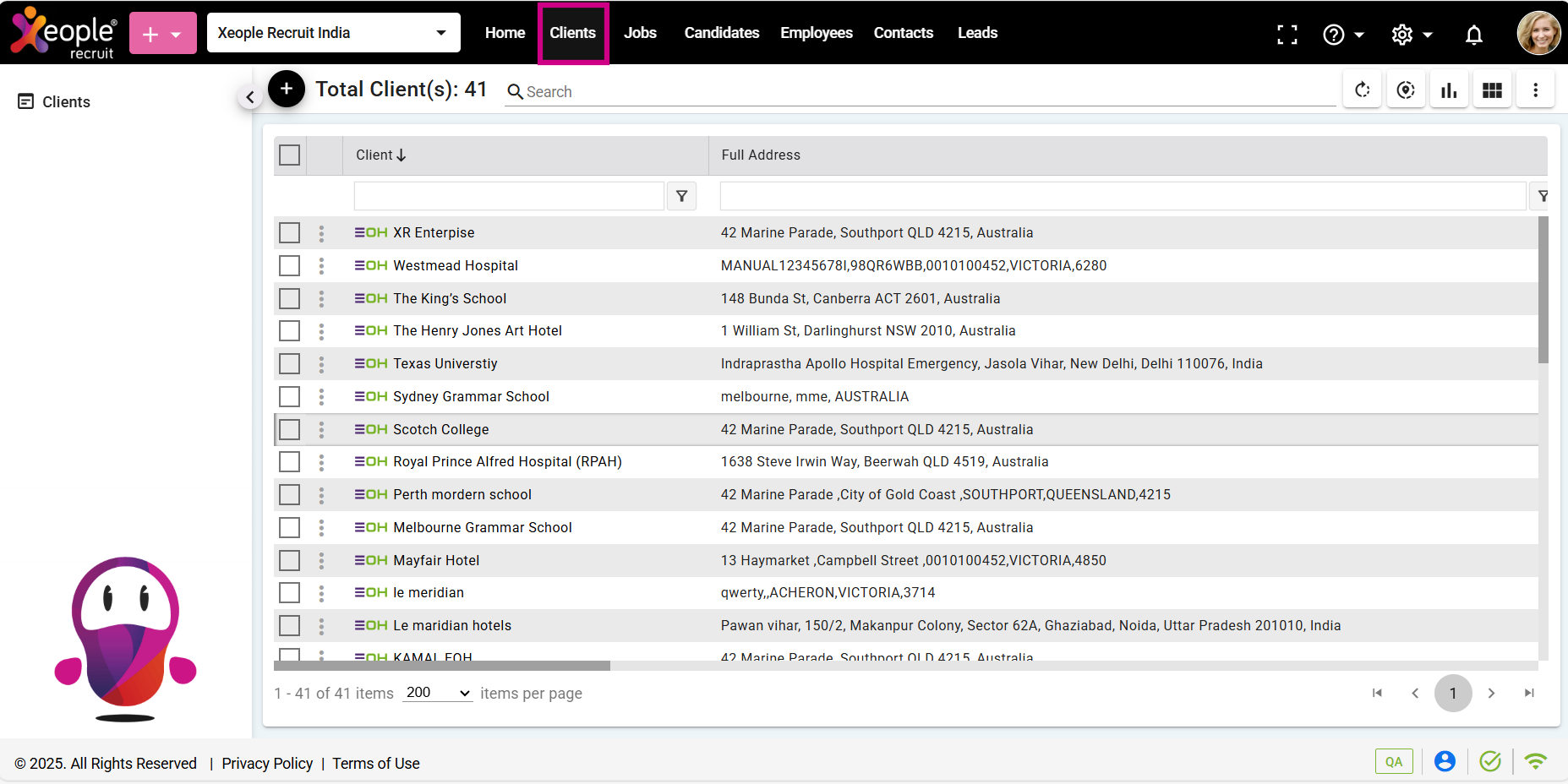Click the Client column filter funnel icon
1568x784 pixels.
(681, 196)
